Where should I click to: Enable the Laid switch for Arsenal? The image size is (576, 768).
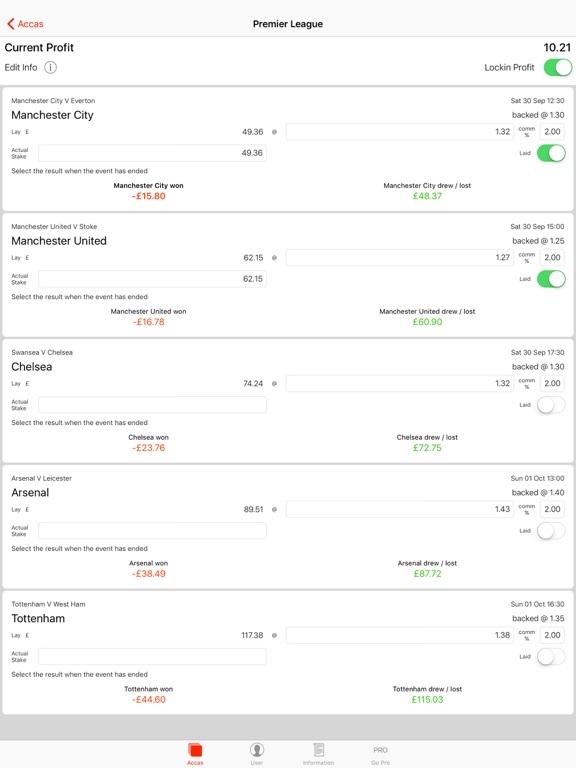551,531
